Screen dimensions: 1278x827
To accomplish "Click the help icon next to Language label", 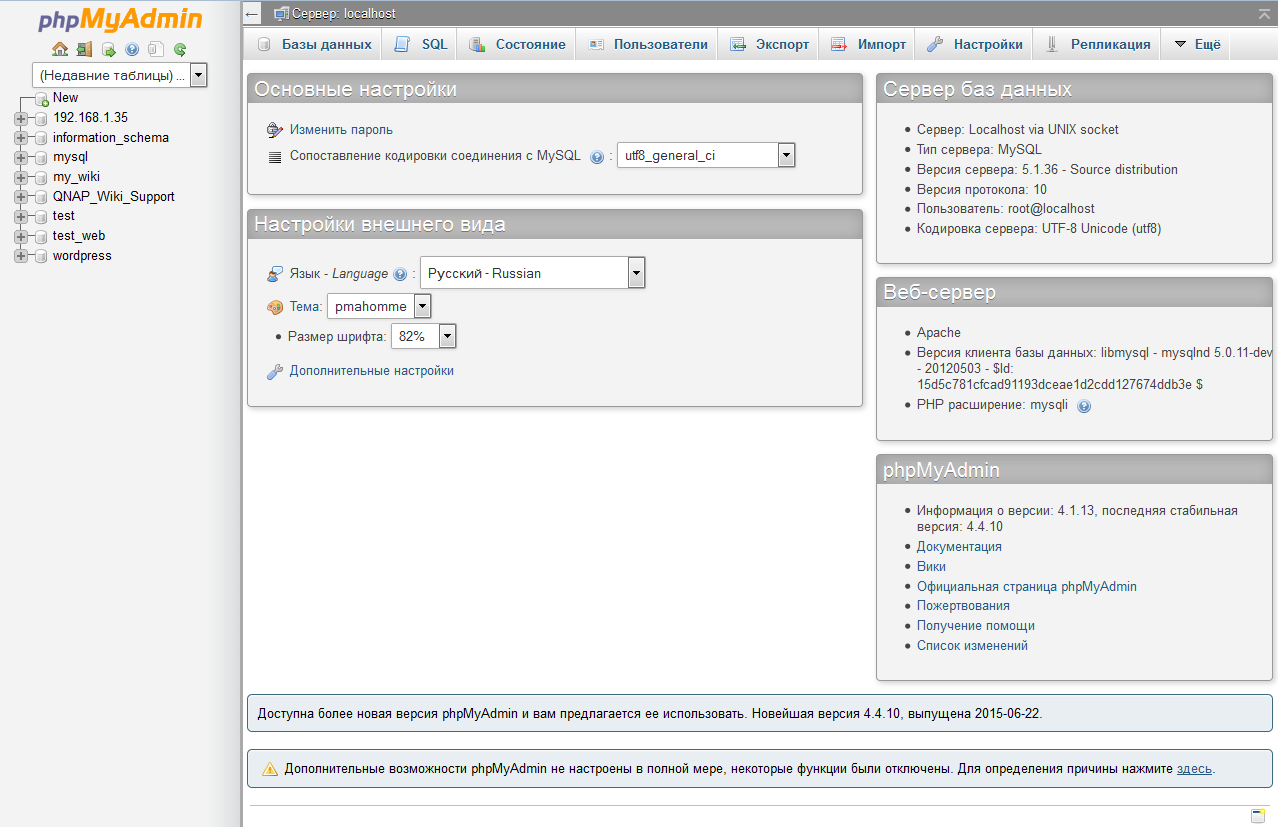I will click(x=400, y=274).
